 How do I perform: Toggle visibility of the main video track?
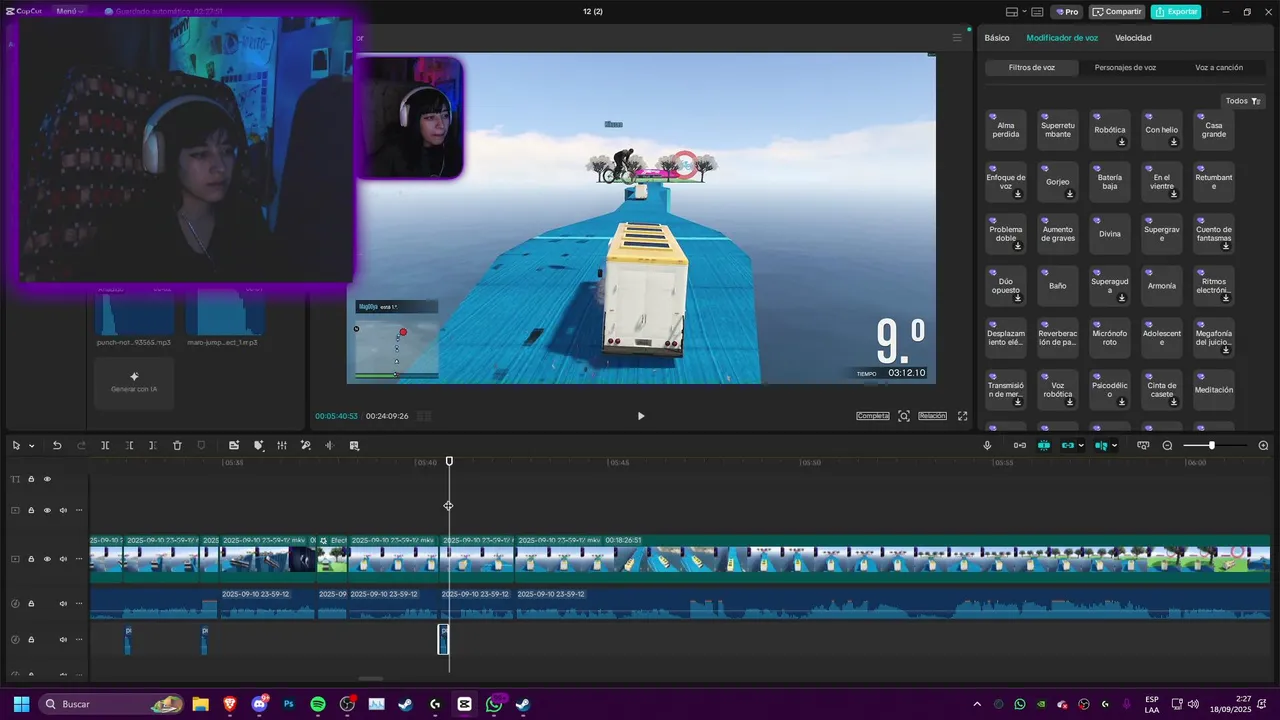(47, 559)
